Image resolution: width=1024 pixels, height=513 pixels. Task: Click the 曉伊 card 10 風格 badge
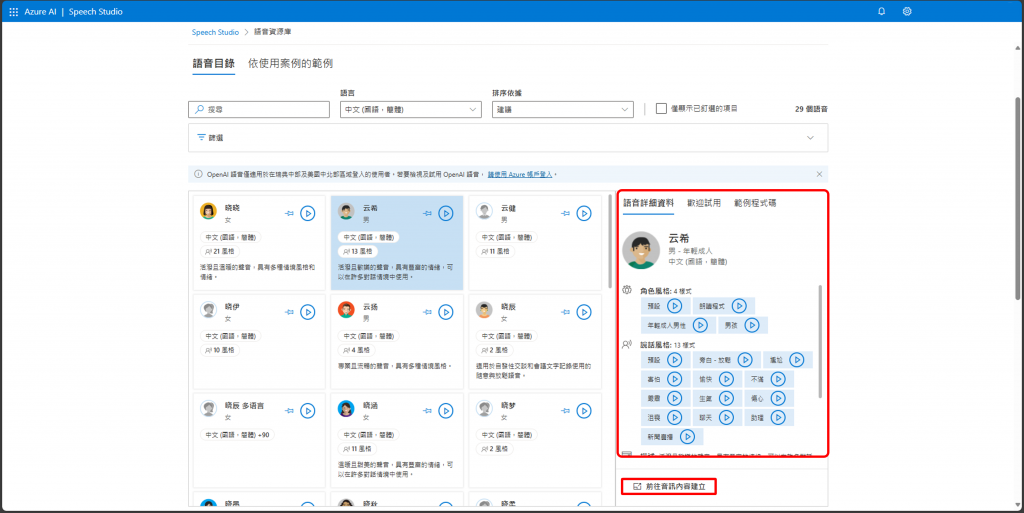(219, 350)
